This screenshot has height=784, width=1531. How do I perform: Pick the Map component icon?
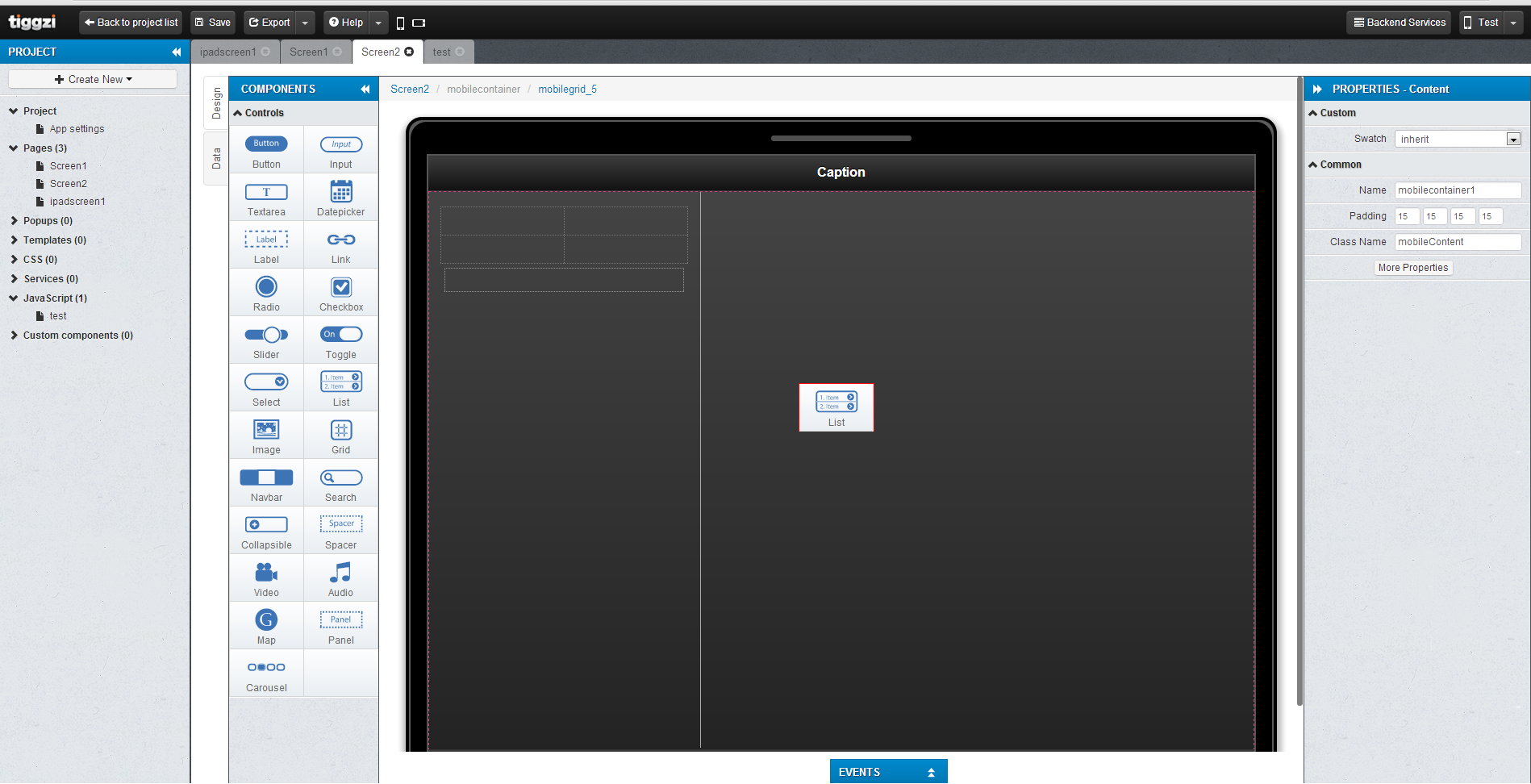[266, 620]
